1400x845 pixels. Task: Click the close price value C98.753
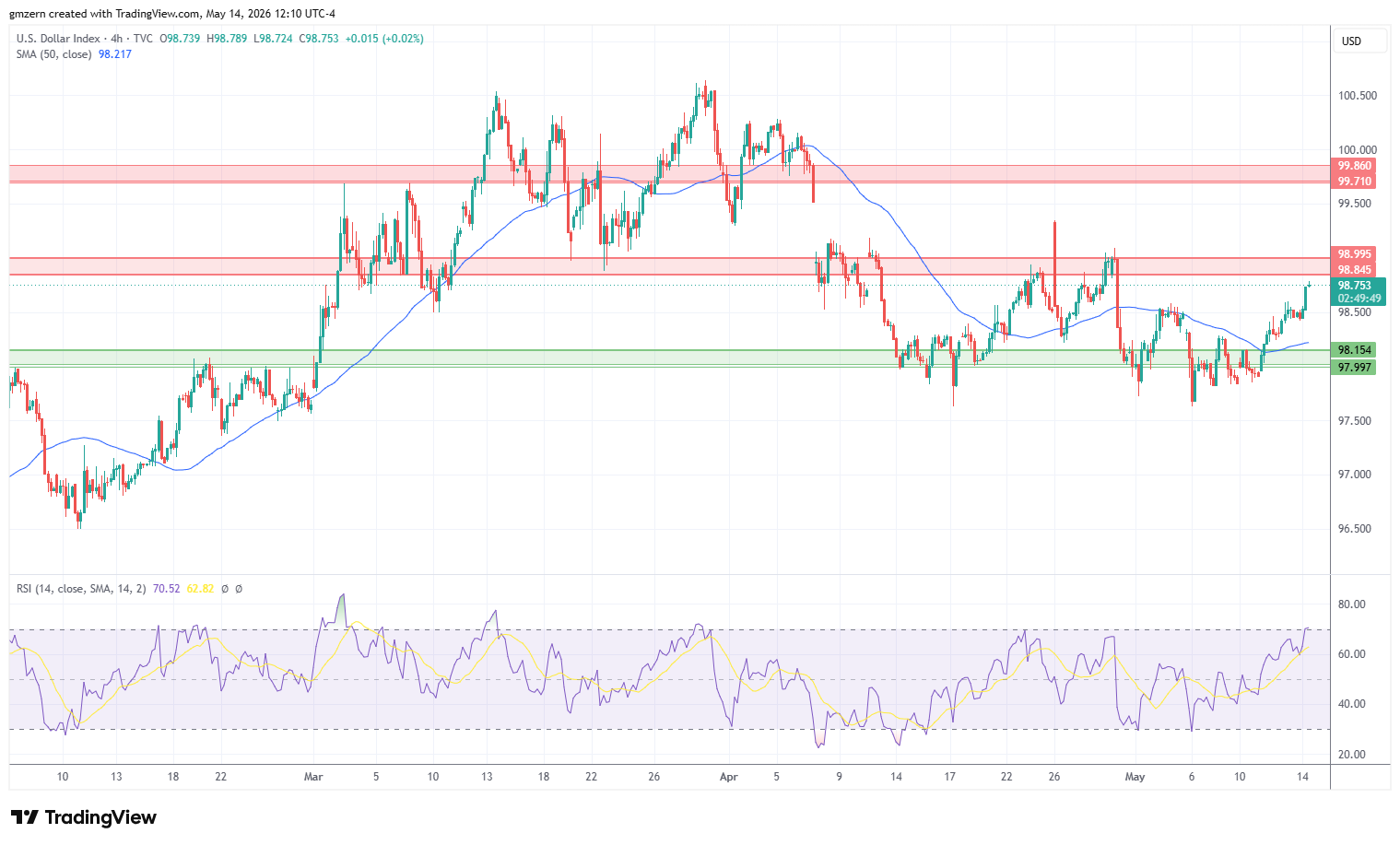point(319,39)
